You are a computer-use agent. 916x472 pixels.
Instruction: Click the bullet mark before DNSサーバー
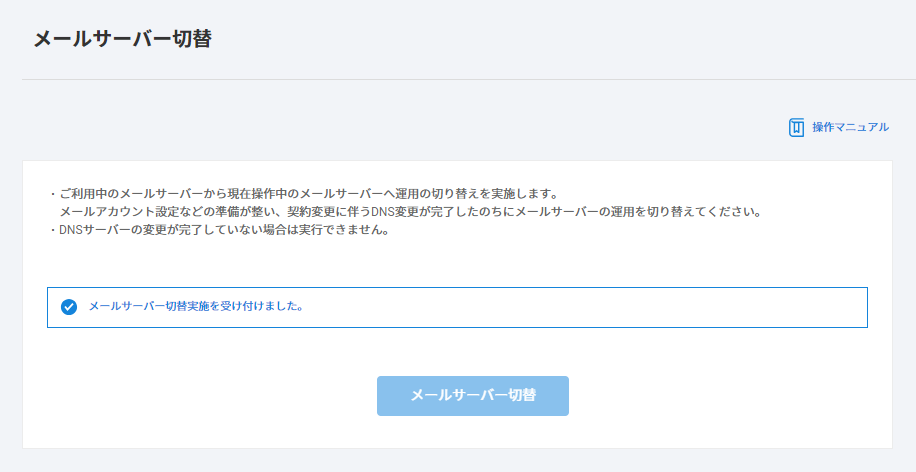pyautogui.click(x=53, y=230)
